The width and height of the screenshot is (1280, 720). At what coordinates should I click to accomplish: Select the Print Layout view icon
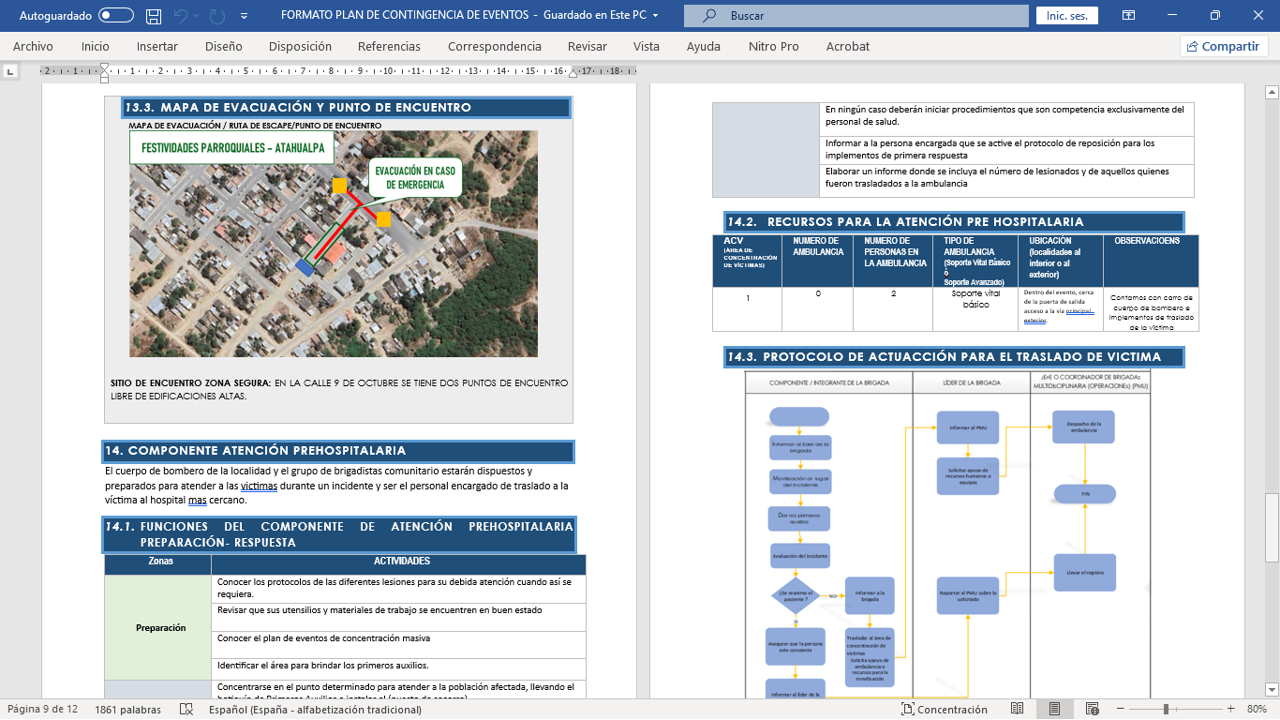coord(1054,709)
